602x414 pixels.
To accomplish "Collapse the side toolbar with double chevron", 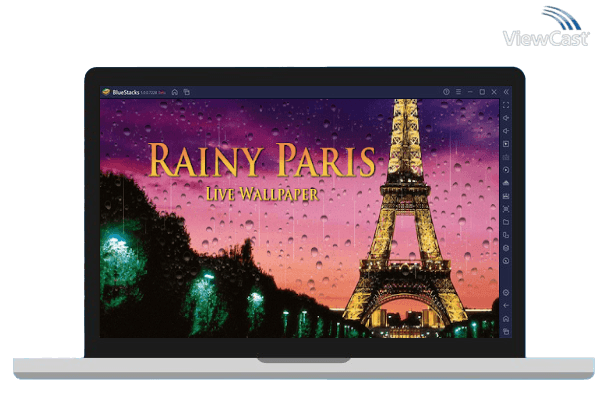I will click(x=506, y=92).
